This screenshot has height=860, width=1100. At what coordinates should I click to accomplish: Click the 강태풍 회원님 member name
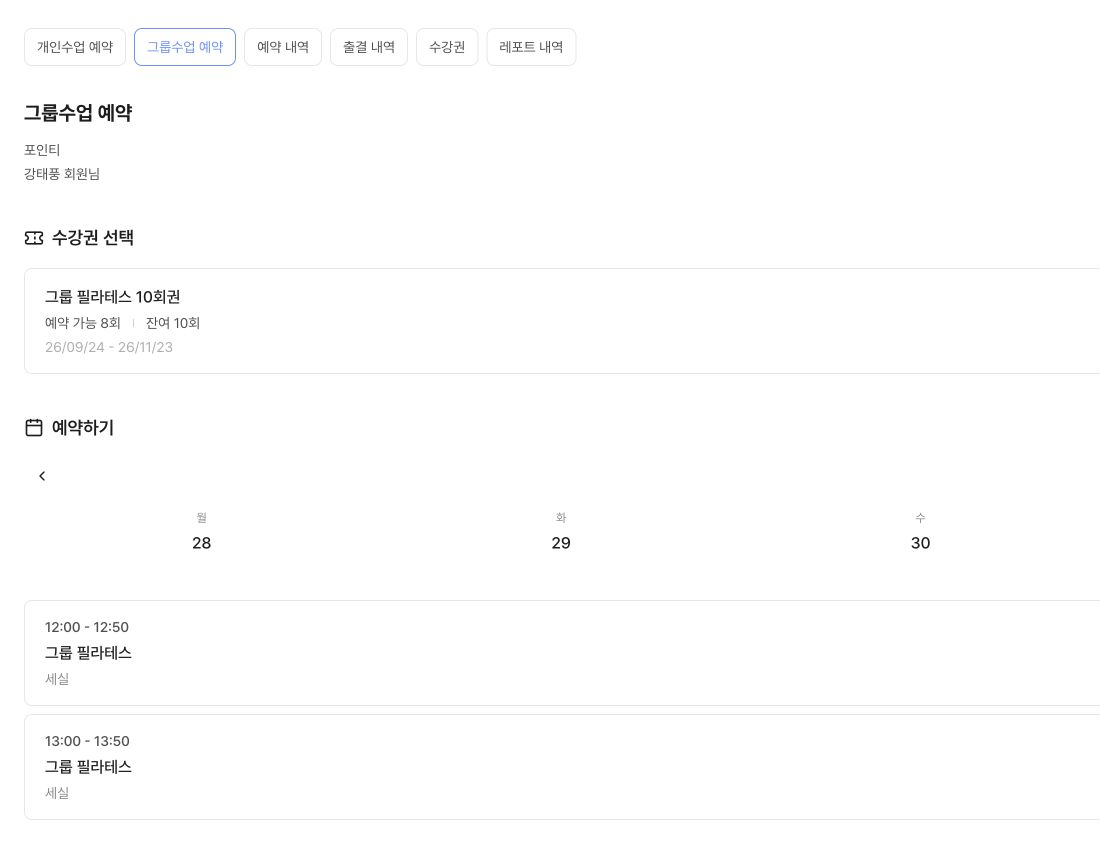pyautogui.click(x=62, y=174)
